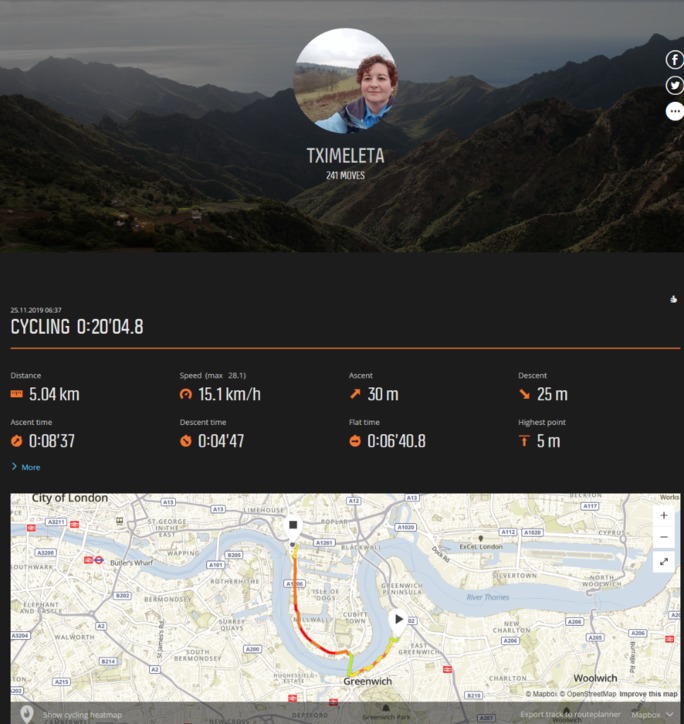The image size is (684, 724).
Task: Toggle the cycling heatmap icon
Action: pyautogui.click(x=27, y=714)
